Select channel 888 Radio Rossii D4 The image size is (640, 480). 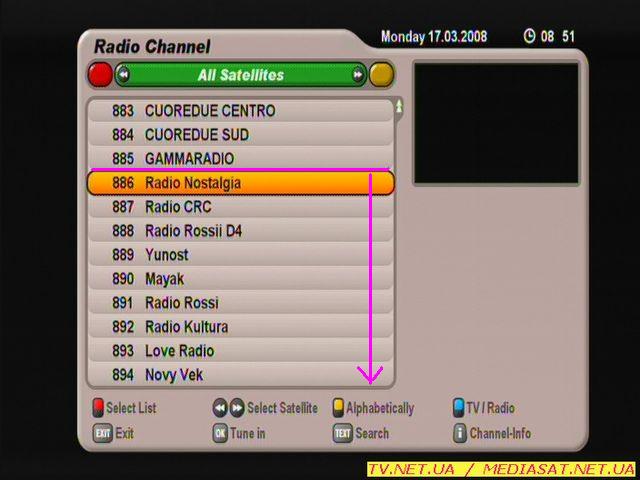pos(240,231)
